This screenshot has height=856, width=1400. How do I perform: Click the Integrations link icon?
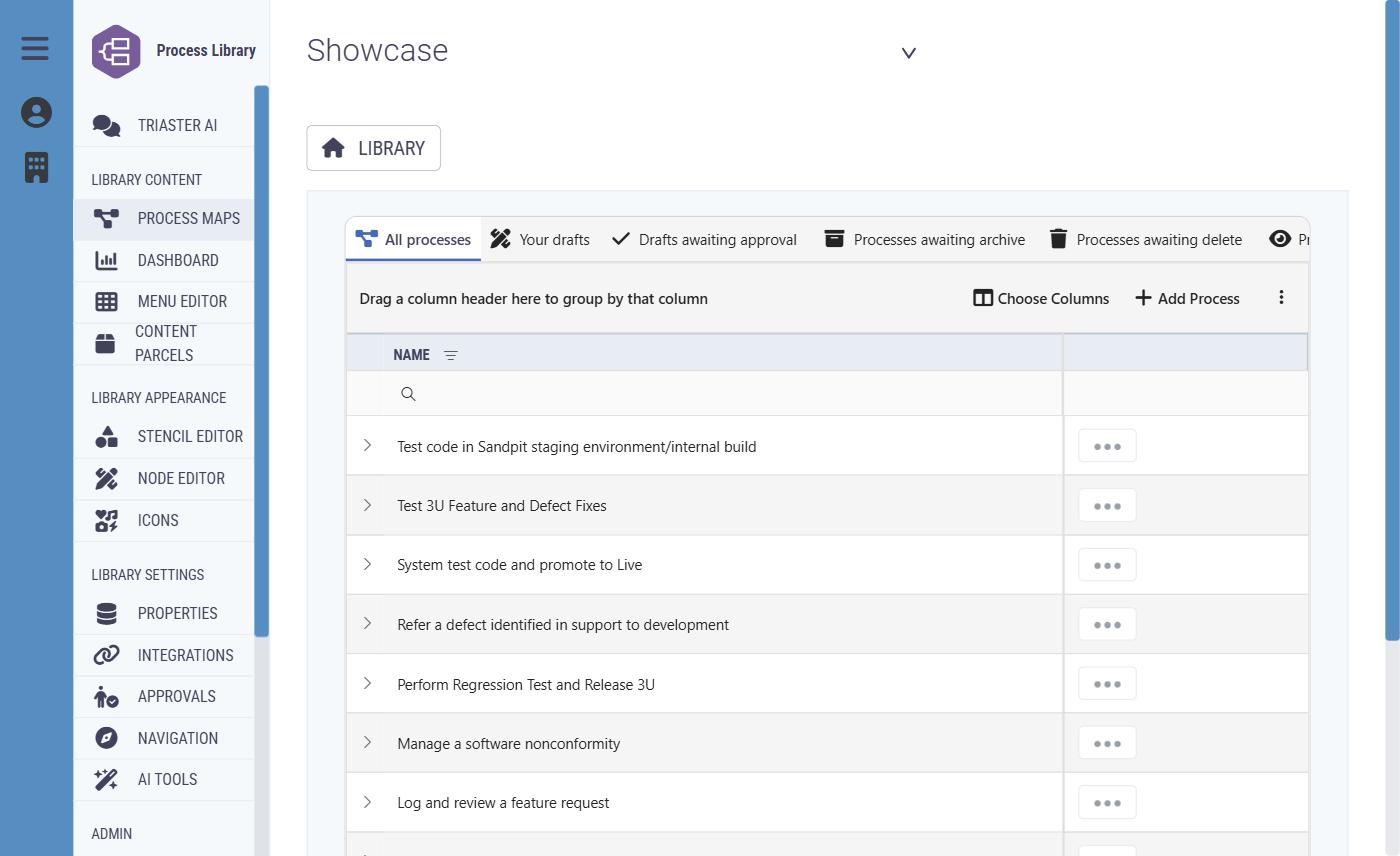coord(106,655)
